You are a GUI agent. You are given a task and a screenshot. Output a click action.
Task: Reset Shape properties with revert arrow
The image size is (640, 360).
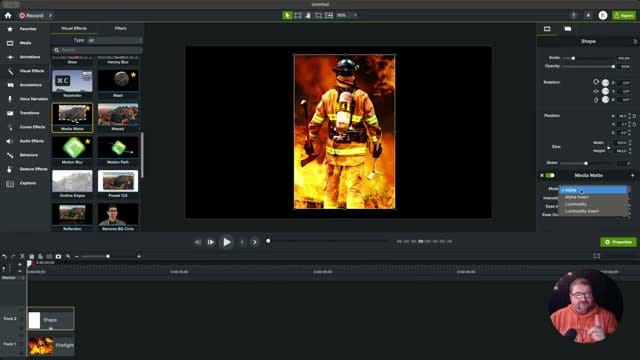[635, 42]
